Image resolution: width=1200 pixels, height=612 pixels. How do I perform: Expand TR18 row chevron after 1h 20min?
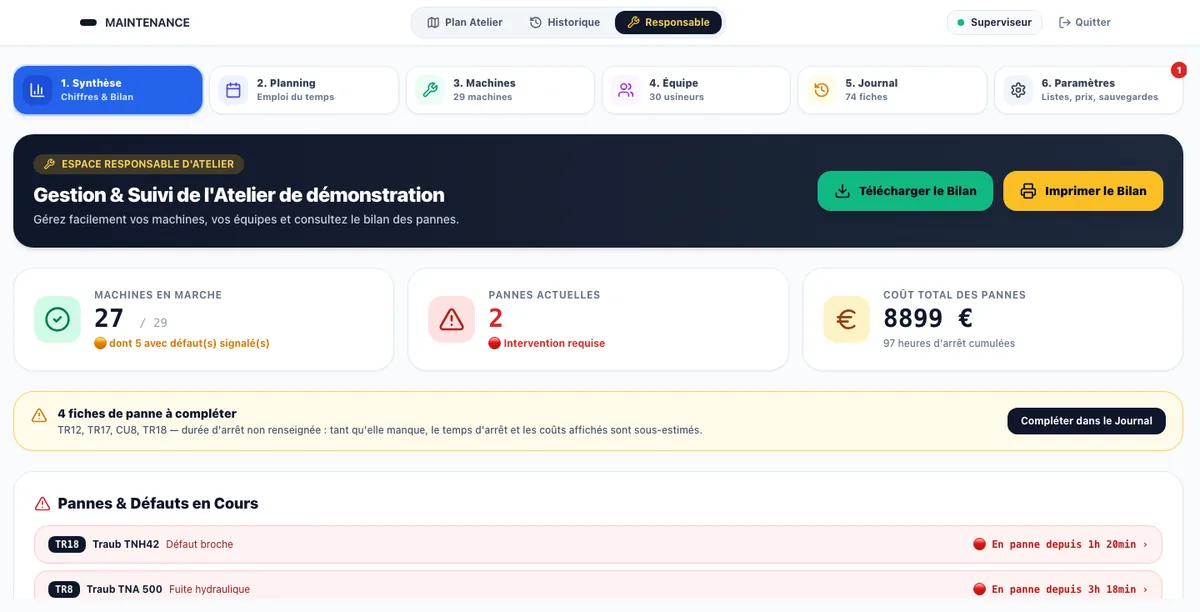(x=1146, y=544)
